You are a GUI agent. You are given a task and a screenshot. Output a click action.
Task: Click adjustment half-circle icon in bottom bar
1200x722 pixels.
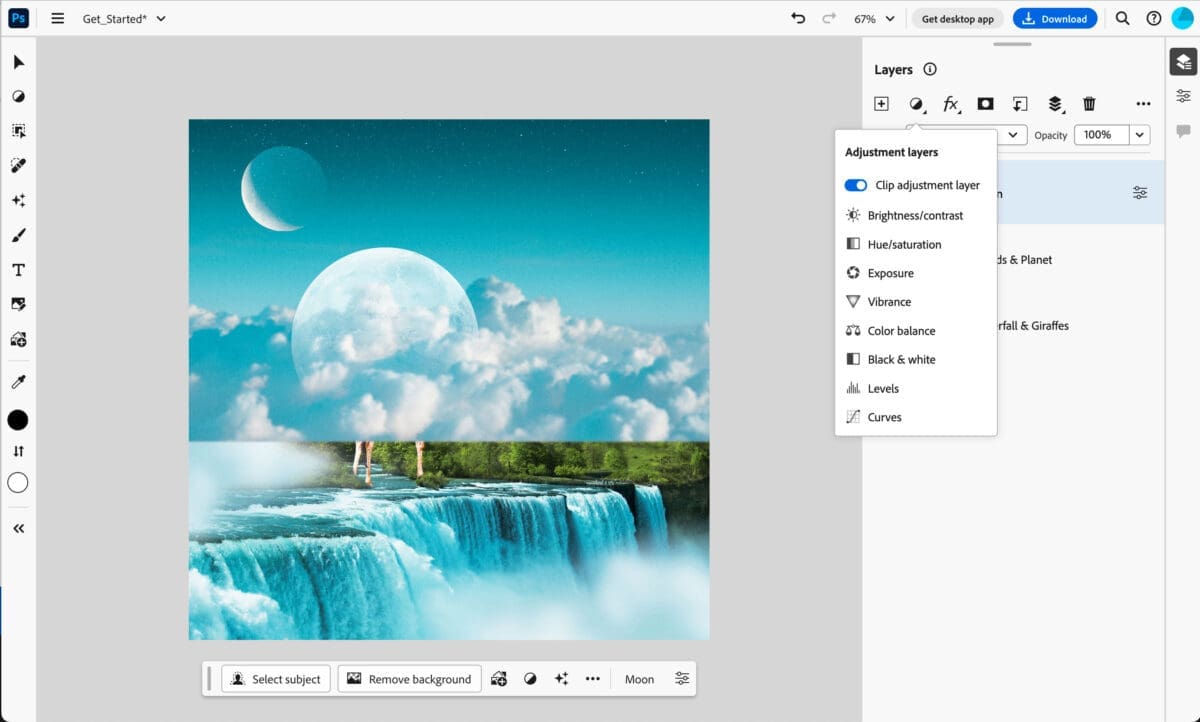pyautogui.click(x=530, y=679)
